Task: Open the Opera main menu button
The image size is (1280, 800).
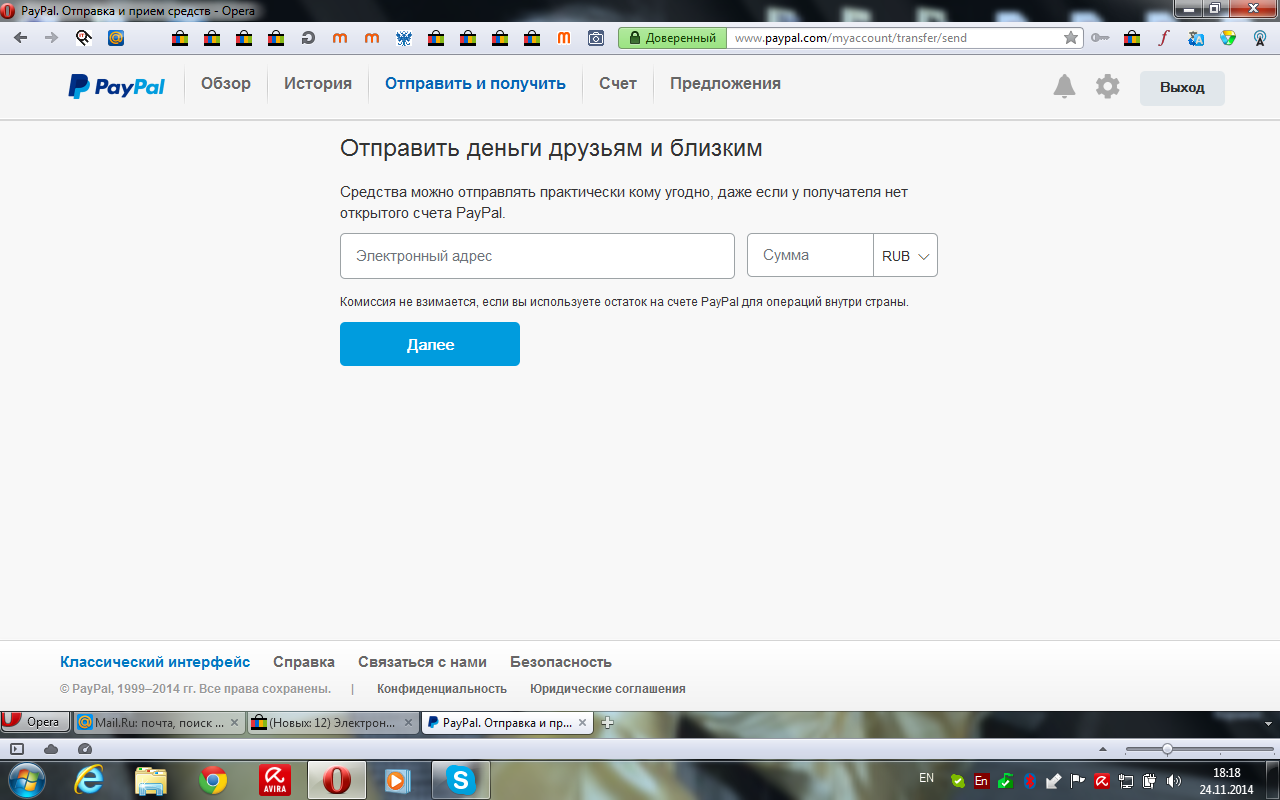Action: (36, 722)
